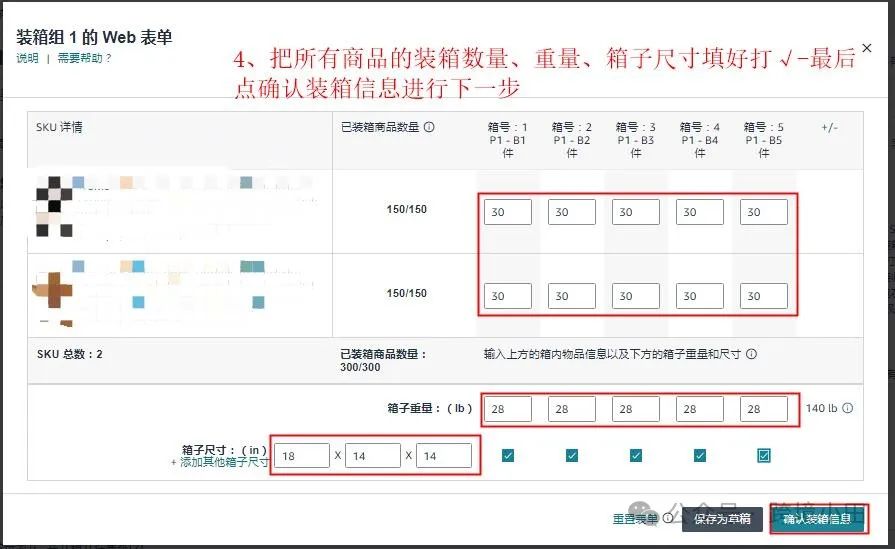
Task: Toggle checkbox under box 5 weight
Action: (764, 455)
